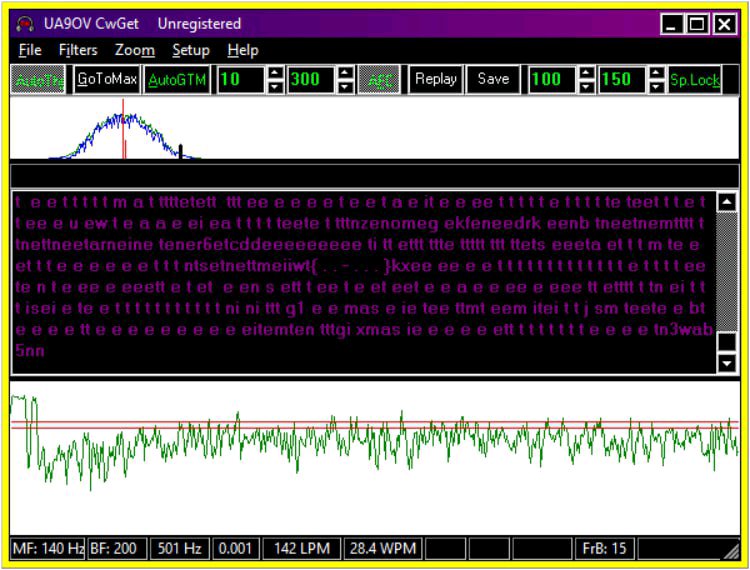The image size is (750, 570).
Task: Decrease the 100 value with down arrow
Action: (x=586, y=87)
